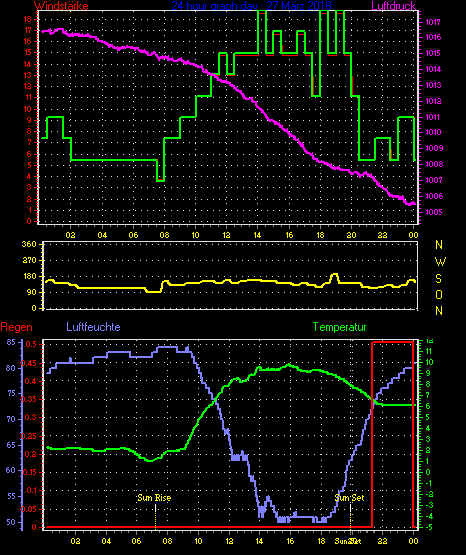Click the humidity axis value 55
This screenshot has height=555, width=466.
tap(11, 496)
